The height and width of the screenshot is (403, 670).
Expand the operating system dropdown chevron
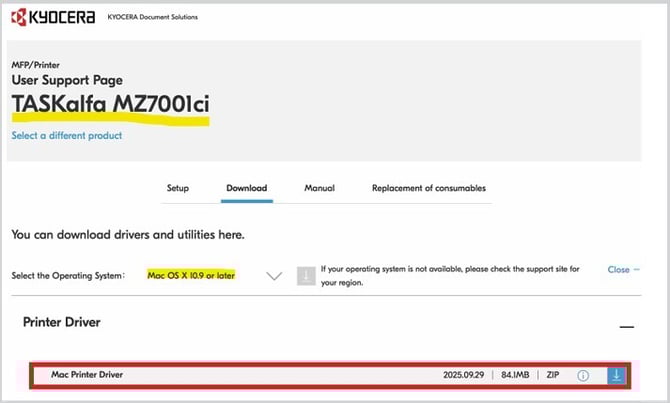274,276
